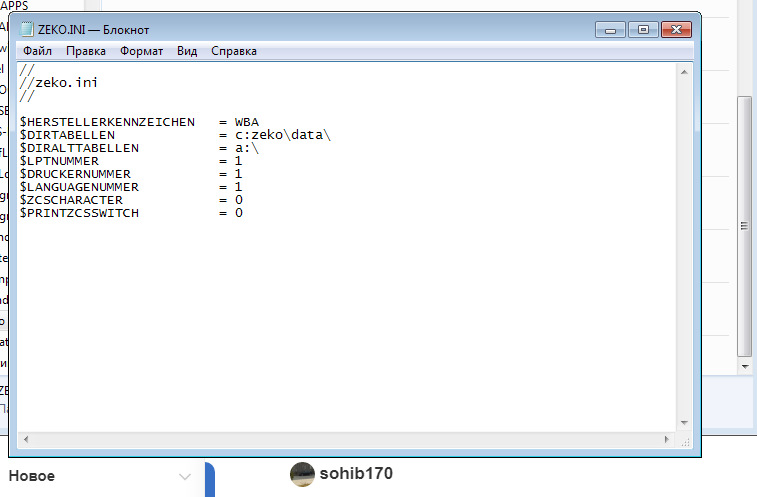
Task: Click the sohib170 avatar picture
Action: pyautogui.click(x=302, y=475)
